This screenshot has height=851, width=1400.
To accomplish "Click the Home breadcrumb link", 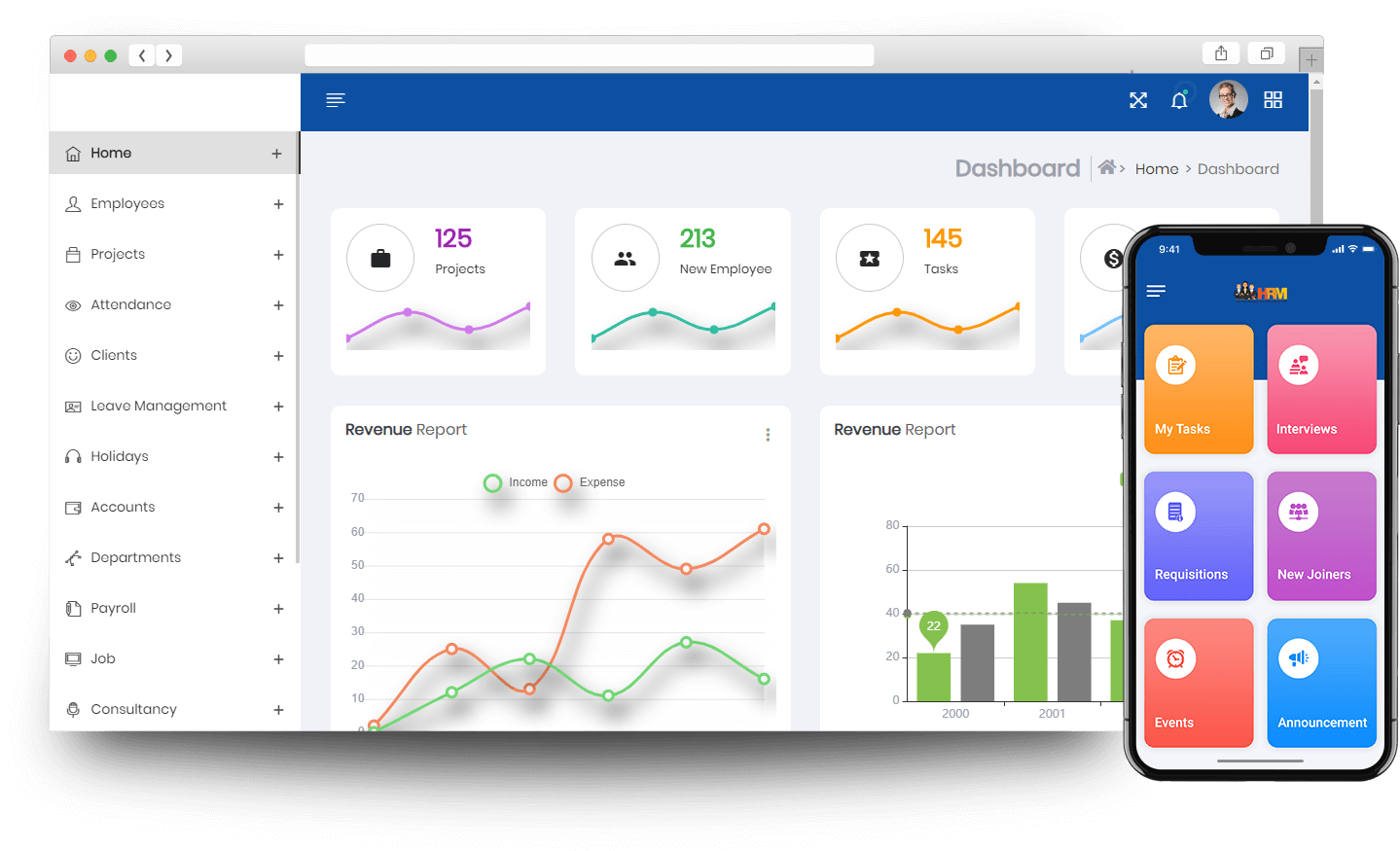I will (x=1157, y=169).
